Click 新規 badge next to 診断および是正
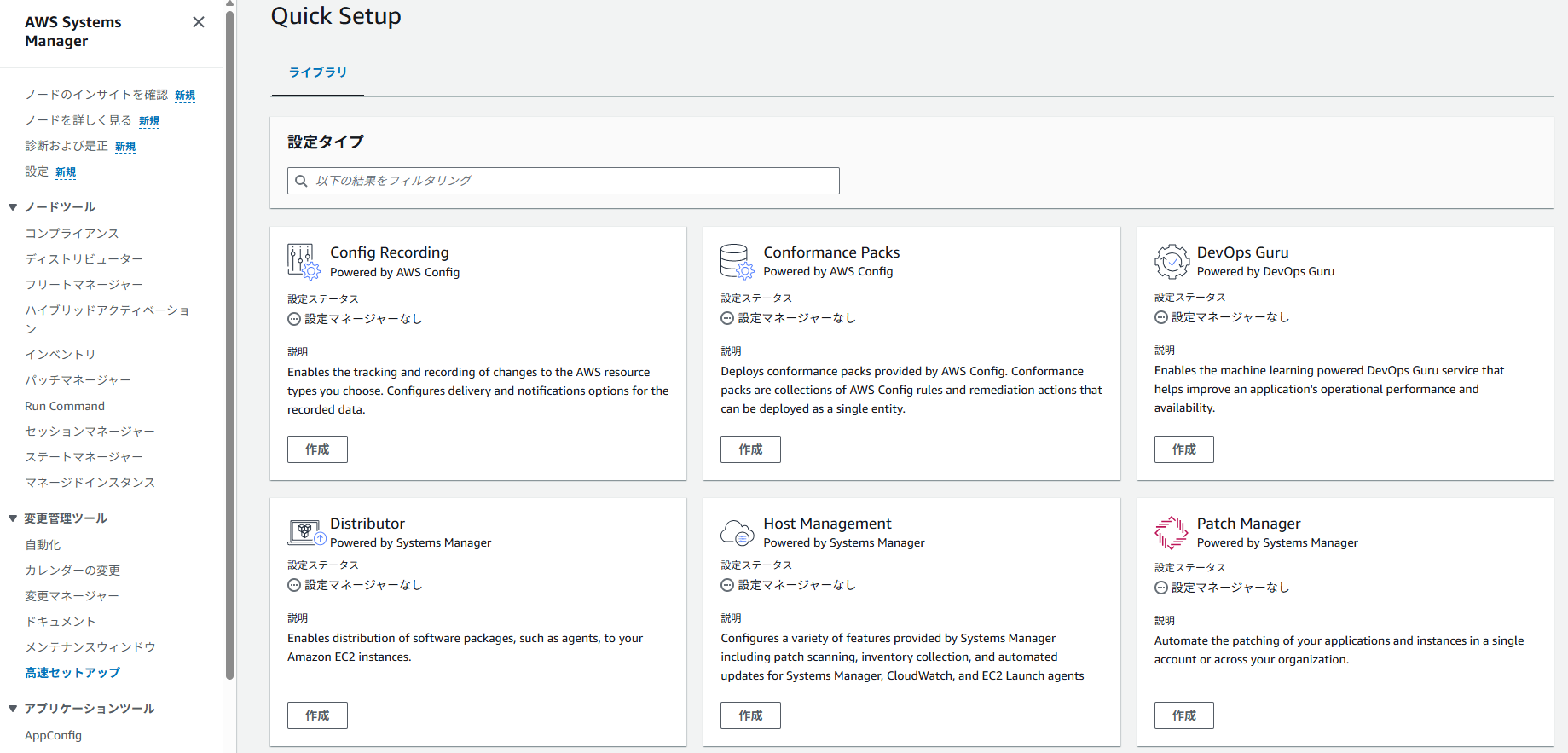 click(125, 147)
